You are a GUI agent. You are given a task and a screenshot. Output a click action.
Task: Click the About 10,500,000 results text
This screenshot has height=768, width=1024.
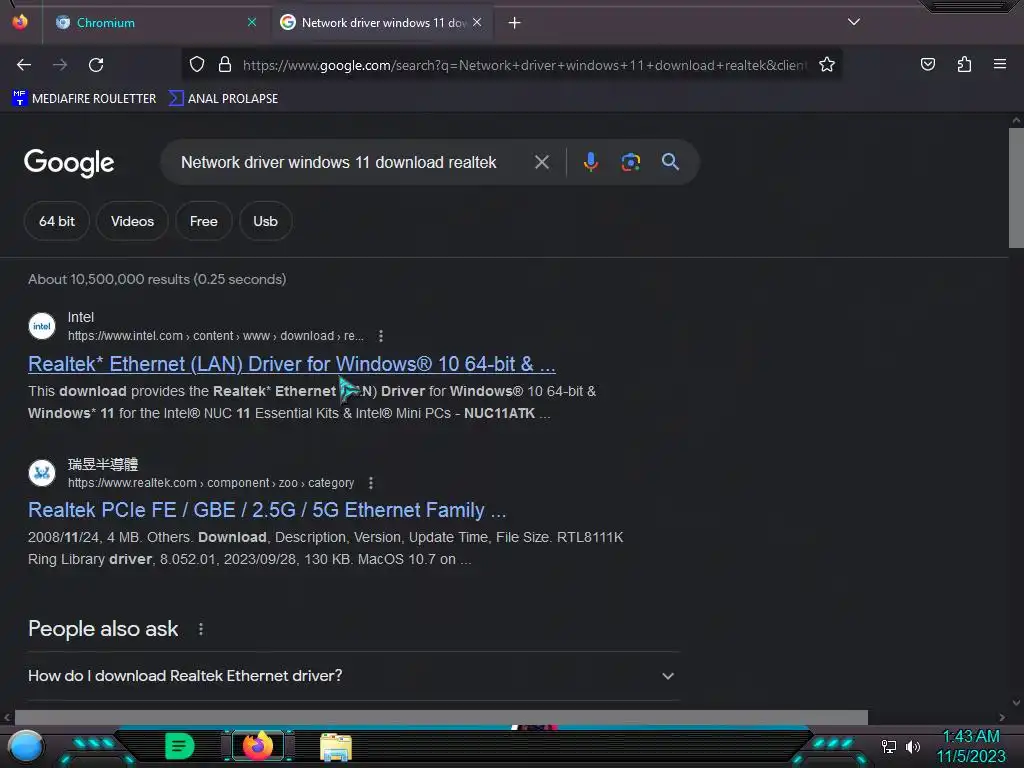tap(157, 280)
